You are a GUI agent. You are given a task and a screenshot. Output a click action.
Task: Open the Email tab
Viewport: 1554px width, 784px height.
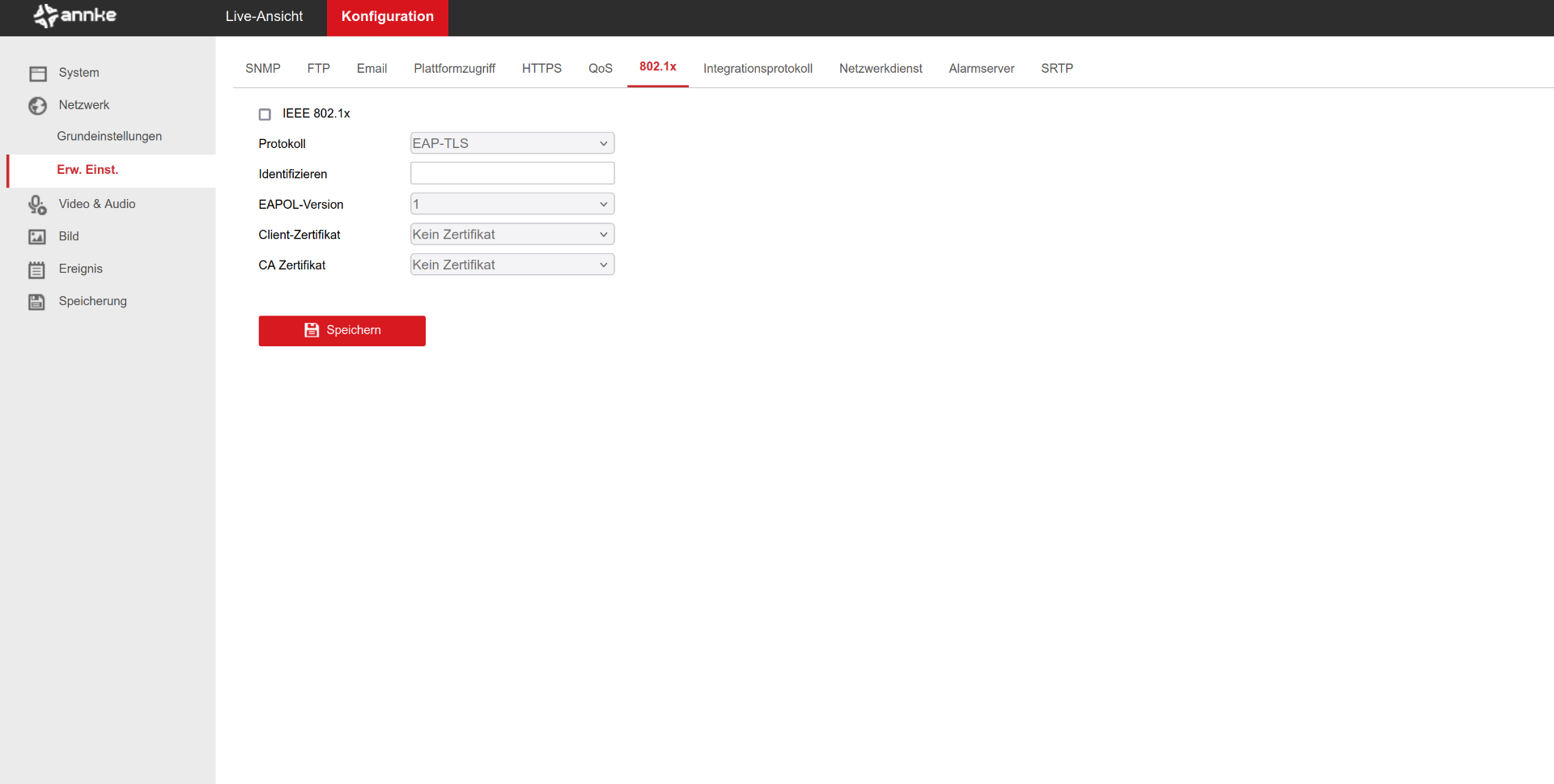[372, 69]
